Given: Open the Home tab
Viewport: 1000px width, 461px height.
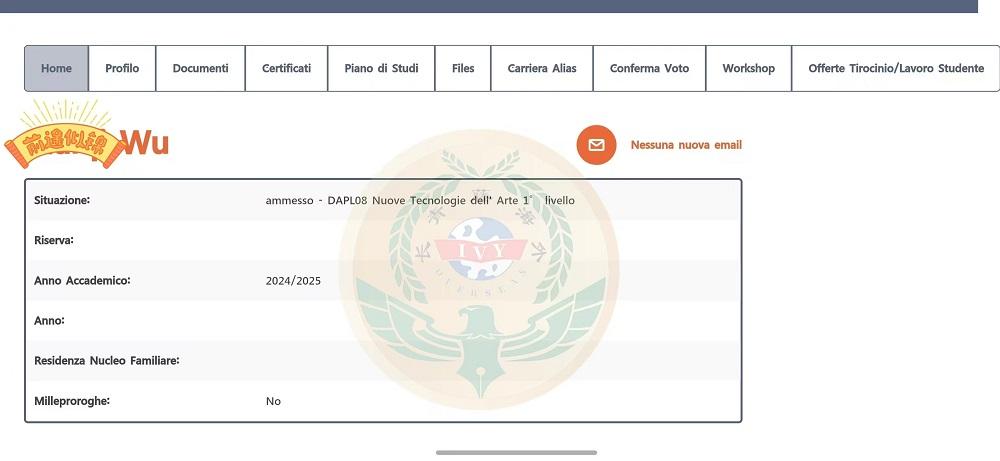Looking at the screenshot, I should [56, 69].
